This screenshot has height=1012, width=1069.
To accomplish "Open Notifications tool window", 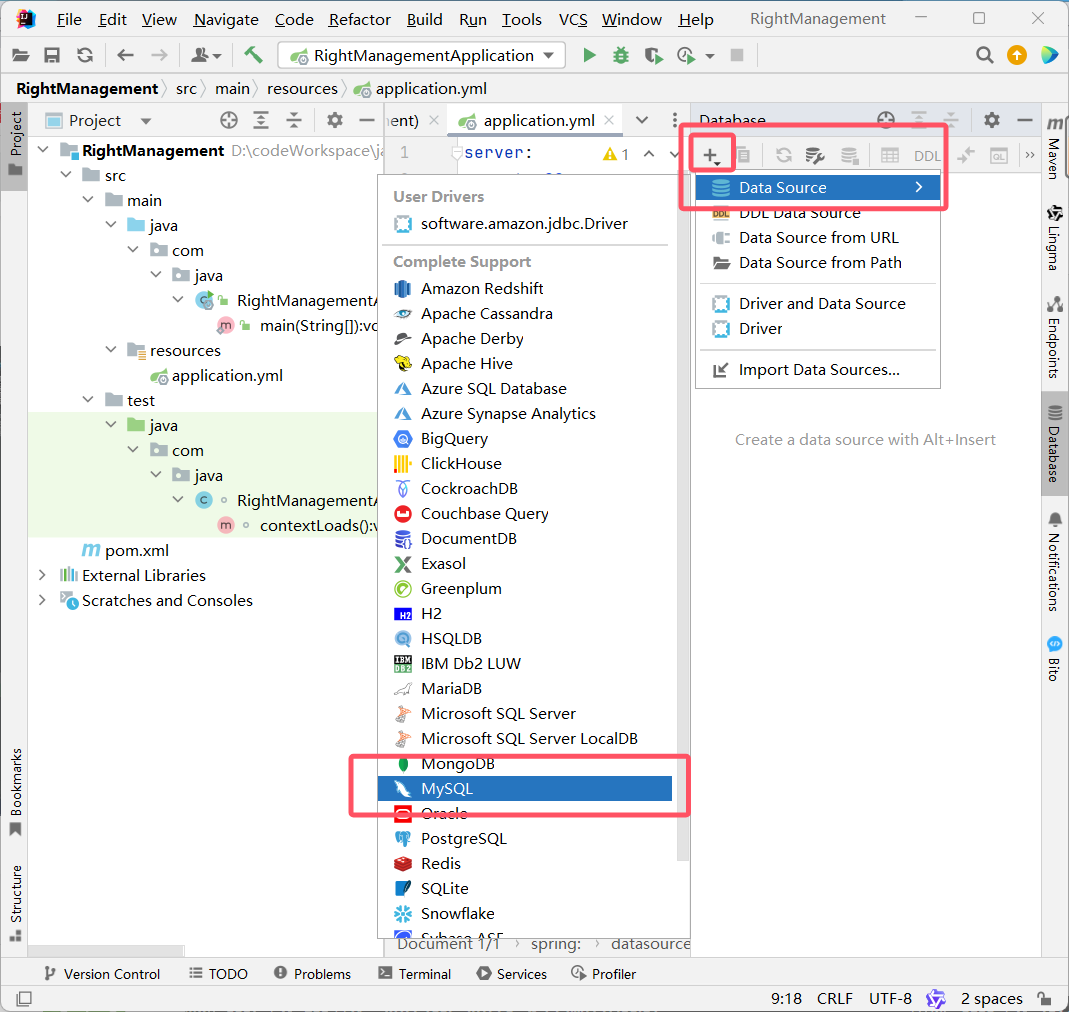I will point(1055,561).
